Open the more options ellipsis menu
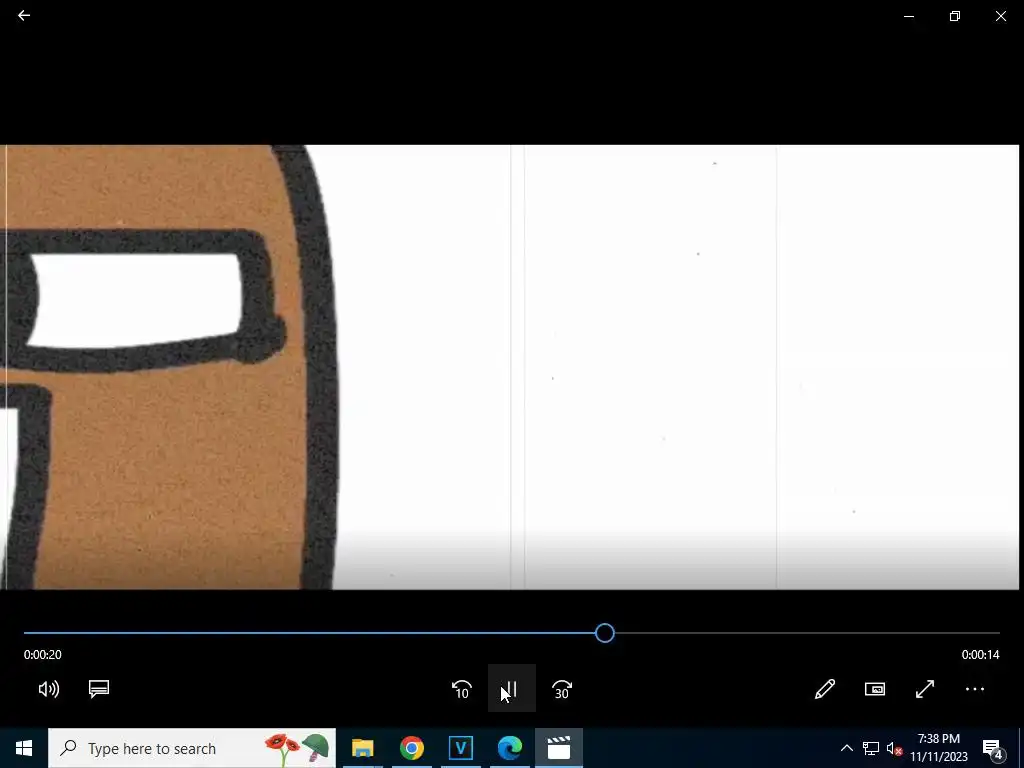Screen dimensions: 1024x768 (x=974, y=689)
